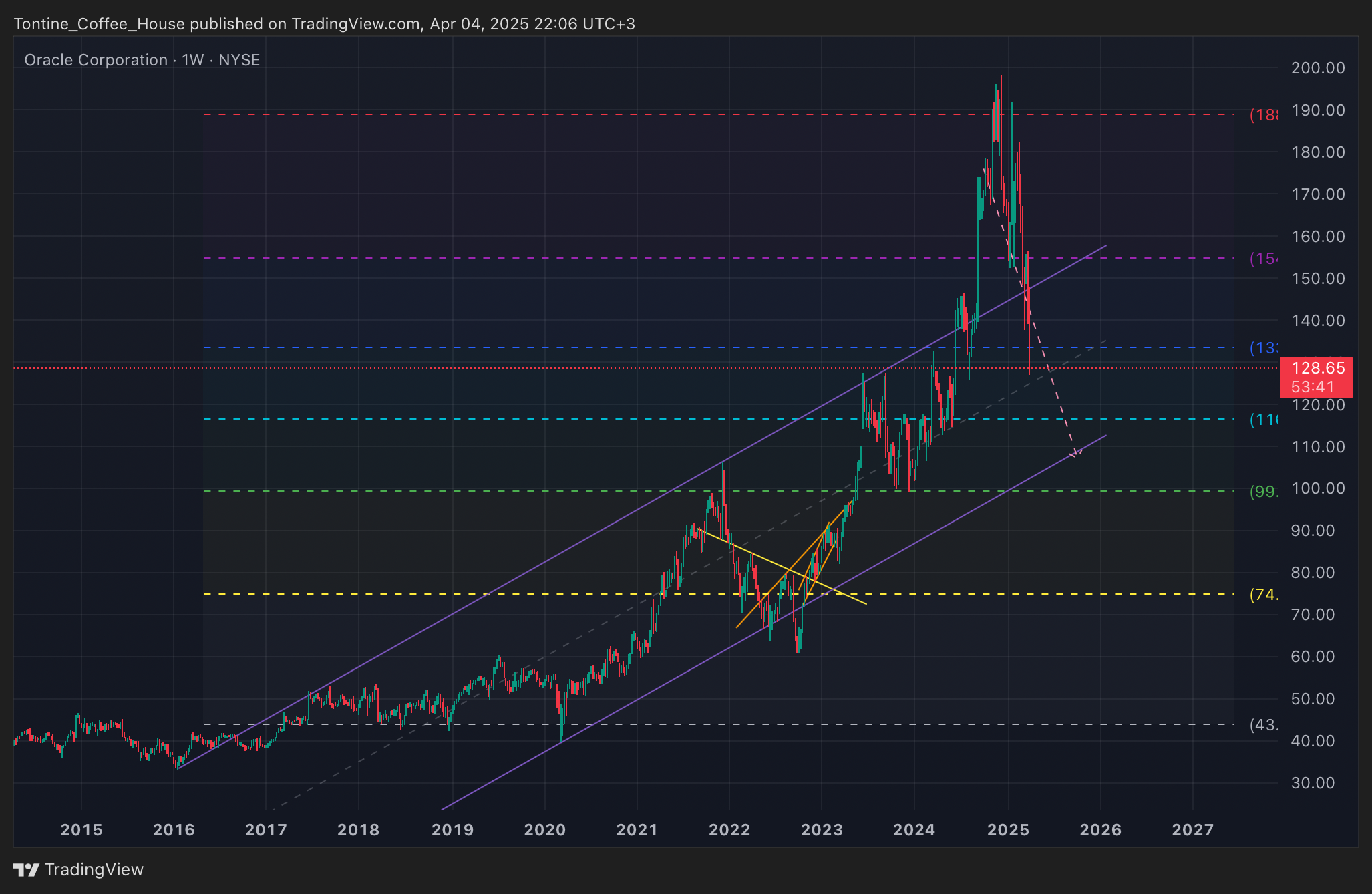Click the gray "(43." level label
Viewport: 1372px width, 894px height.
point(1264,725)
